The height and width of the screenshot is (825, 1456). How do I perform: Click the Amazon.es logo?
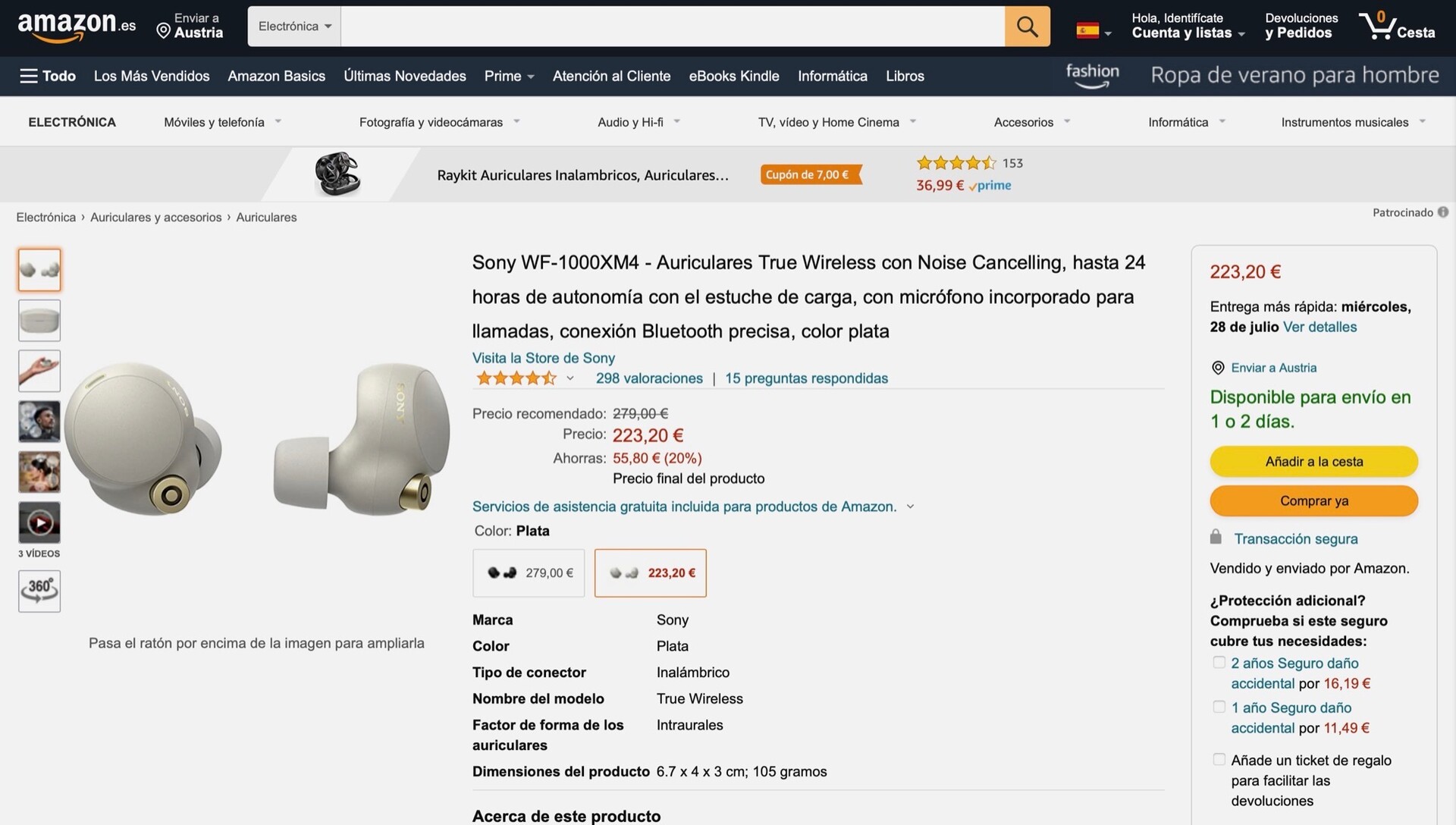[x=76, y=27]
